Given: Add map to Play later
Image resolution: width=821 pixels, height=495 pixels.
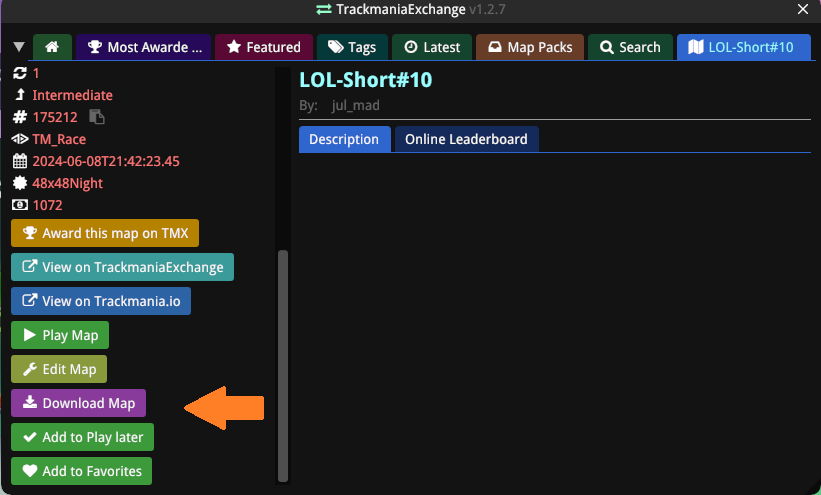Looking at the screenshot, I should 83,437.
